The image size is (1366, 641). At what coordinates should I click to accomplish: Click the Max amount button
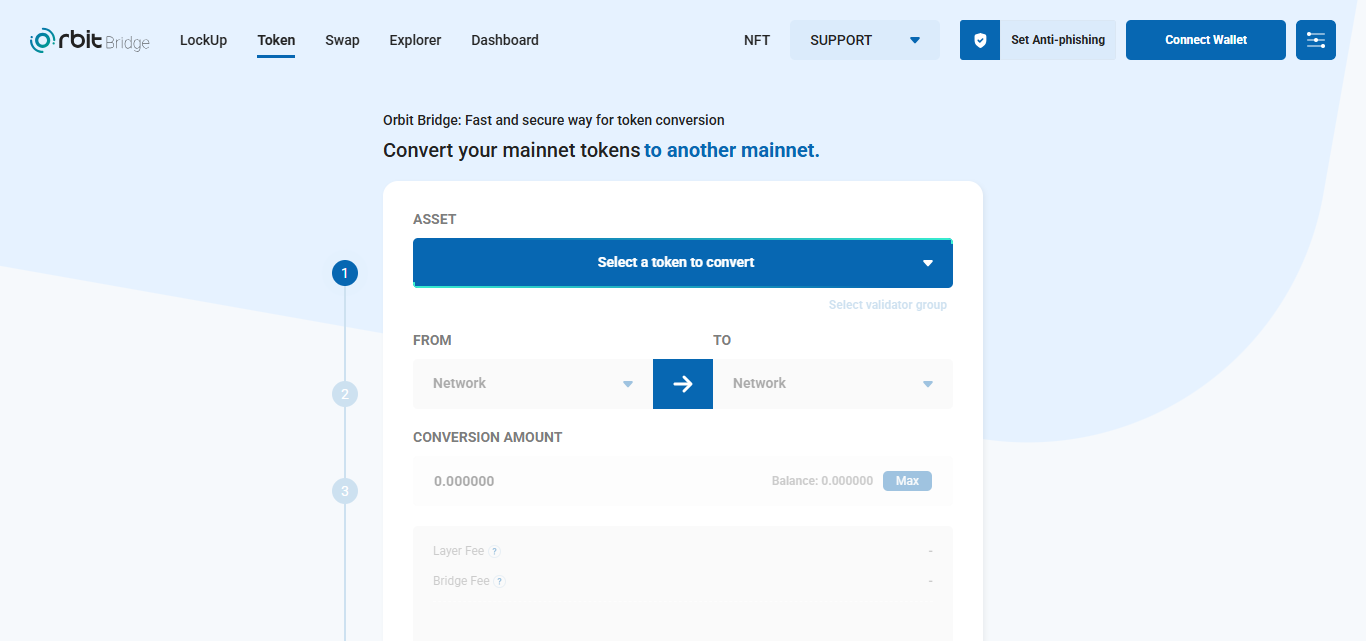coord(907,481)
